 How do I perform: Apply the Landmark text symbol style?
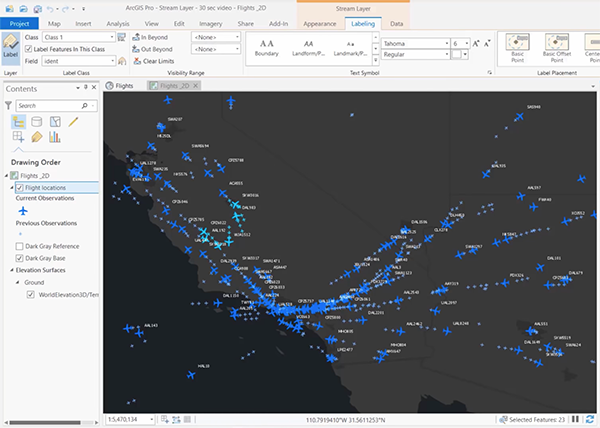[x=350, y=48]
